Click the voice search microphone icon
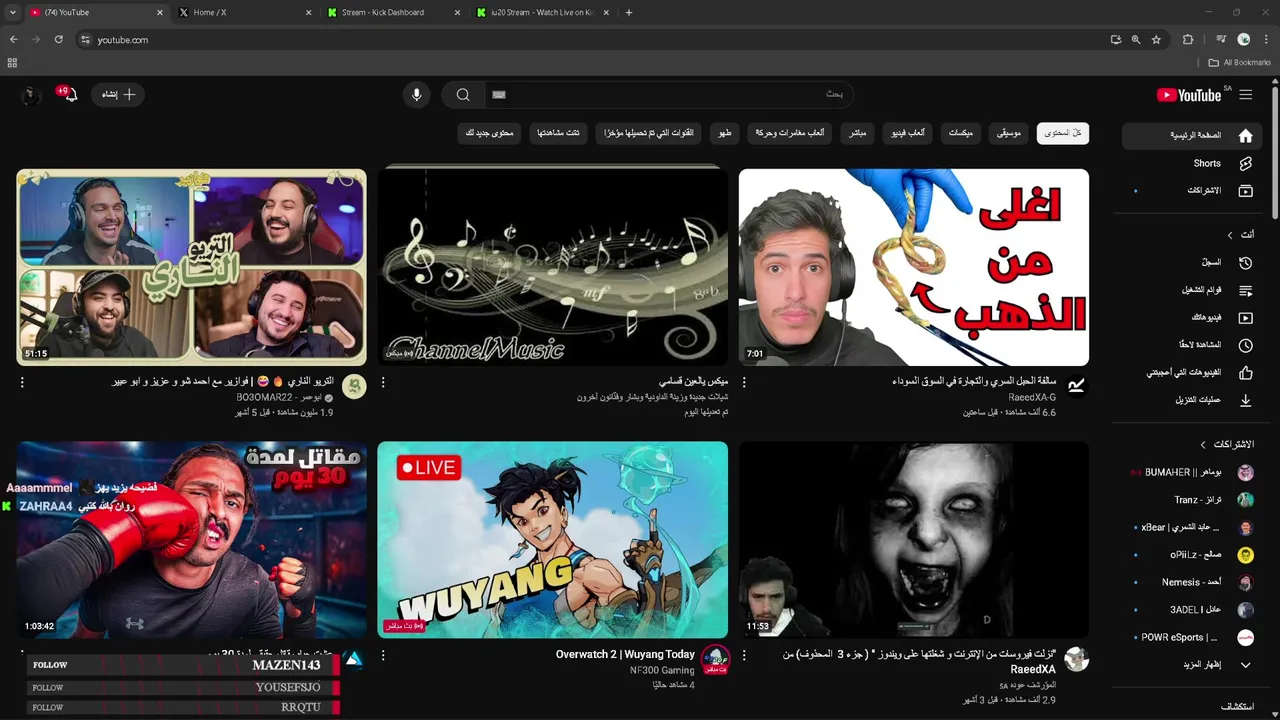Screen dimensions: 1280x720 [x=417, y=95]
